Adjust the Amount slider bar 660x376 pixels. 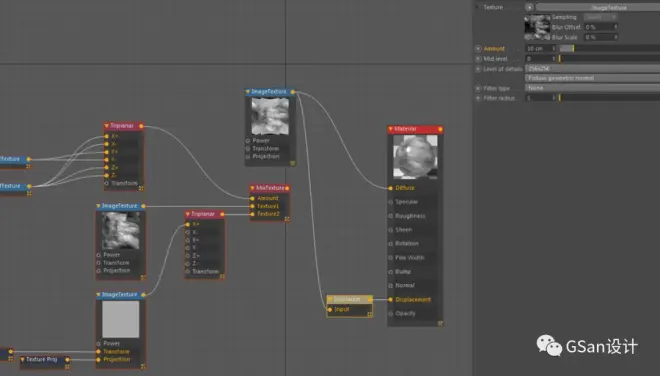(609, 48)
